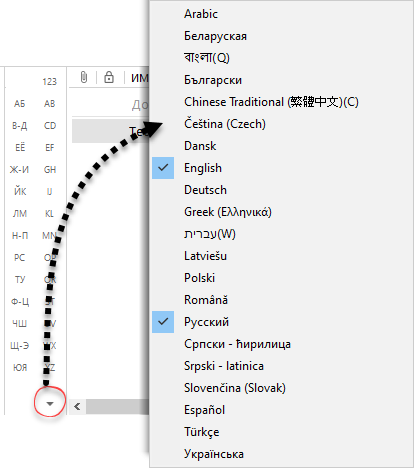
Task: Click the Н-П index button
Action: click(x=20, y=236)
